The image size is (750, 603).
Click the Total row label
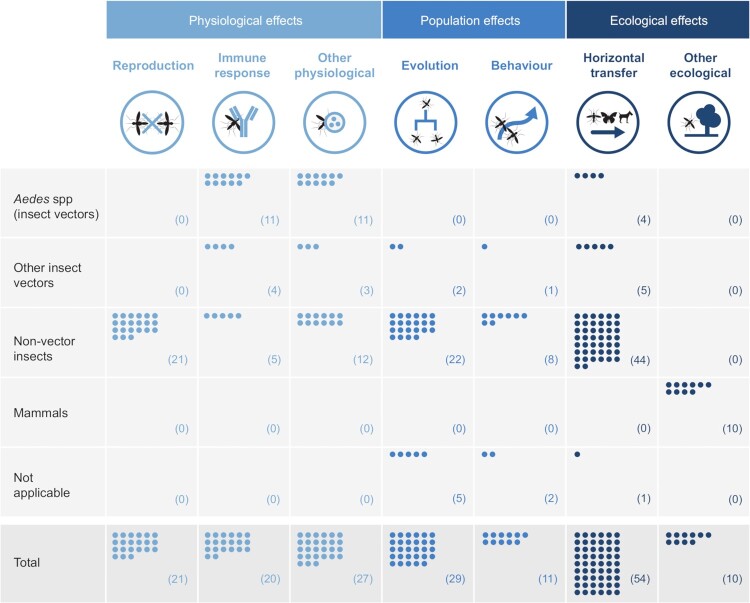27,562
